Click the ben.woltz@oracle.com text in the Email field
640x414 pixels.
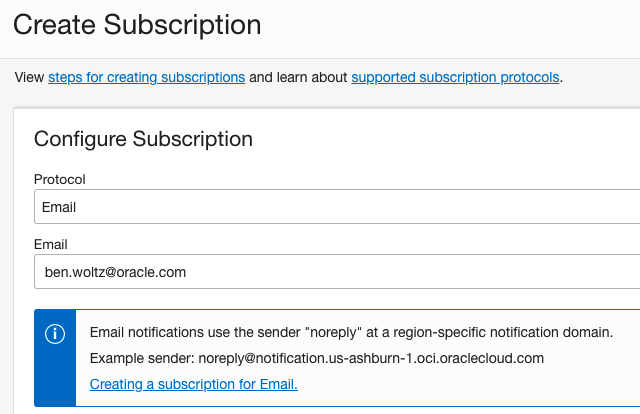(x=116, y=271)
